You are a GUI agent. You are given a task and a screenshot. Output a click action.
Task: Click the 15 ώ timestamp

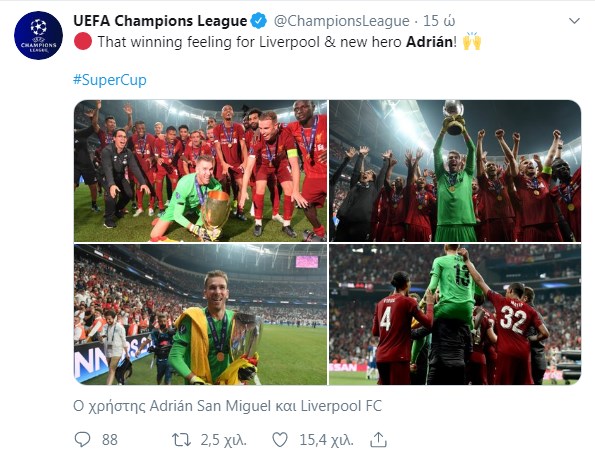point(439,21)
